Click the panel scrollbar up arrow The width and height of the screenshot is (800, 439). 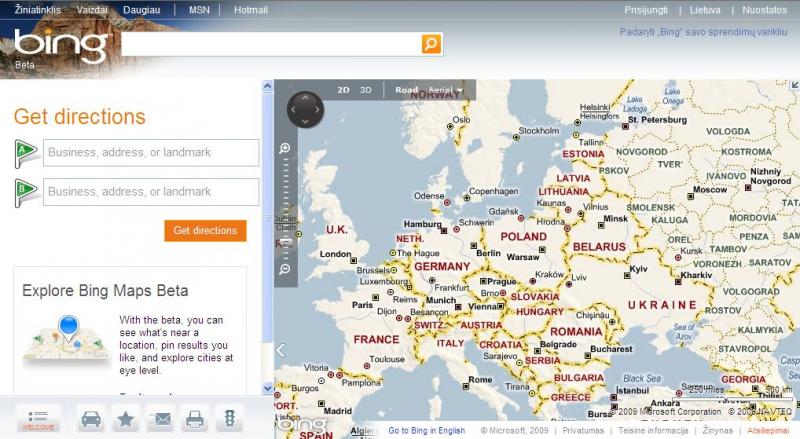[x=267, y=86]
